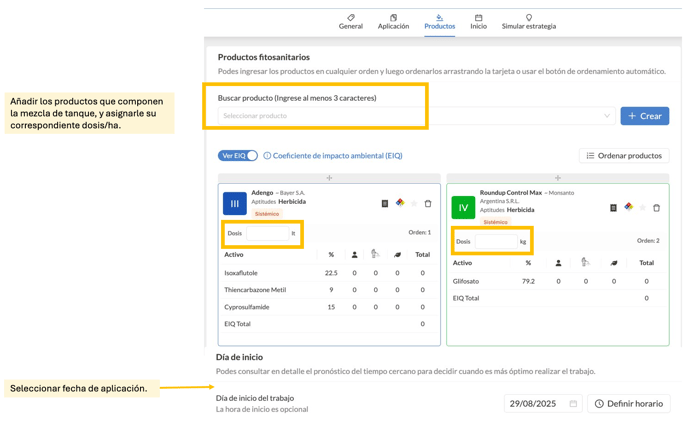Delete Roundup Control Max with trash icon

click(x=656, y=208)
